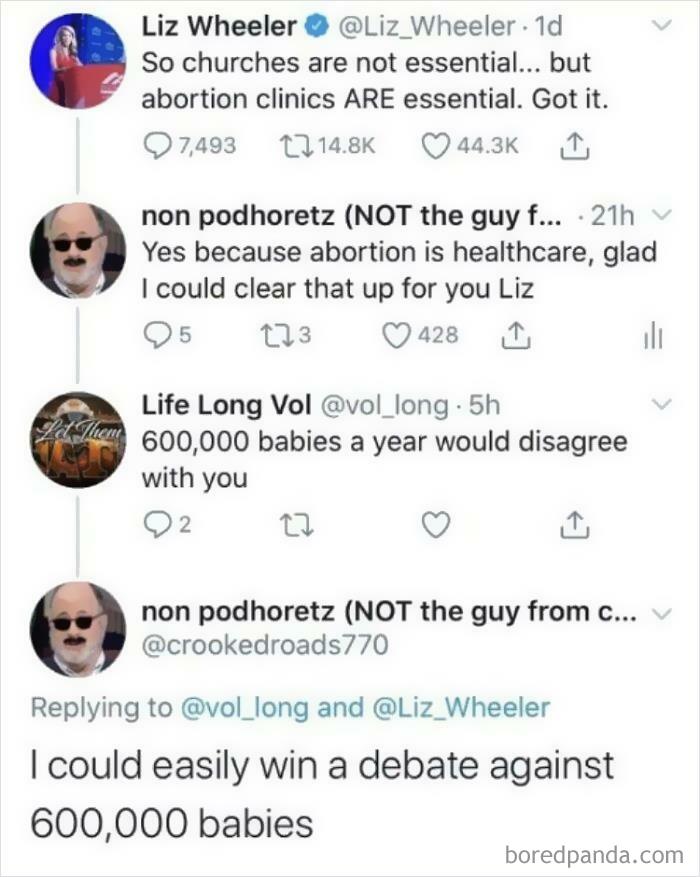The image size is (700, 877).
Task: Share Life Long Vol's tweet
Action: 573,524
